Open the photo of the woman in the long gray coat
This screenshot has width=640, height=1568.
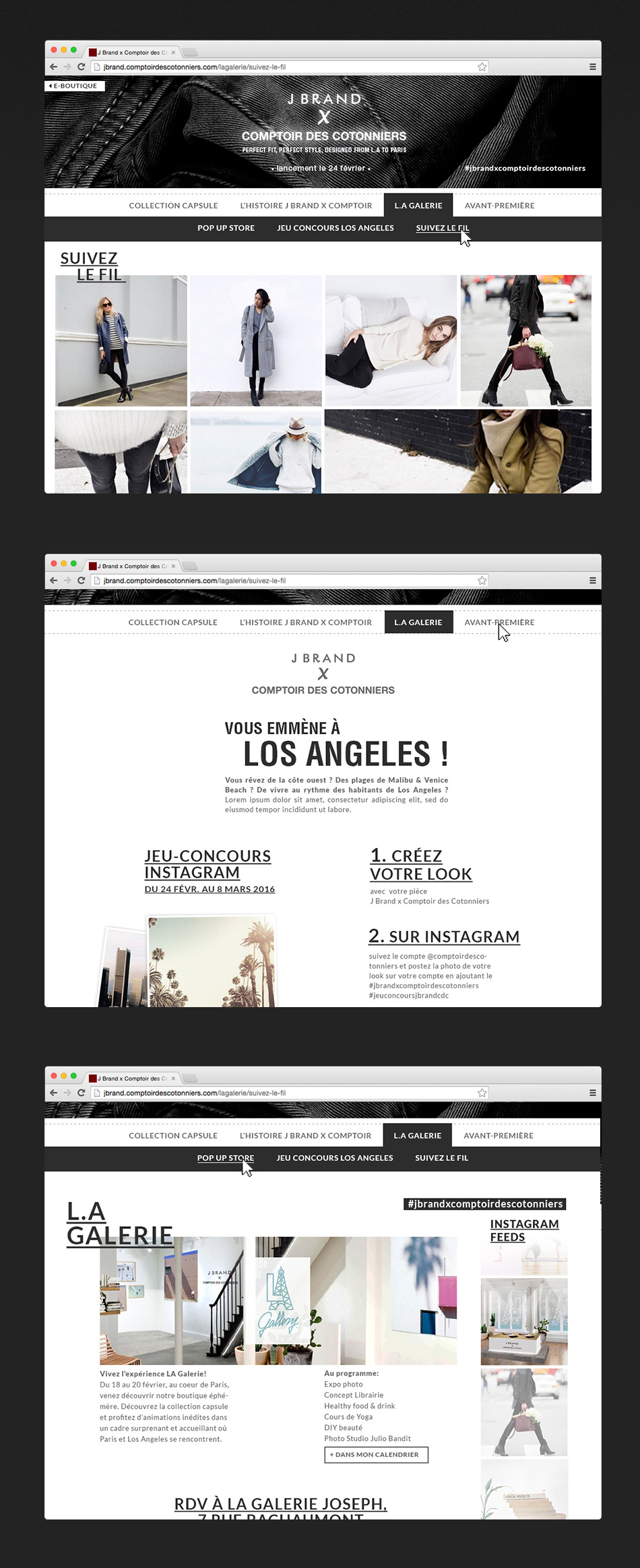256,340
